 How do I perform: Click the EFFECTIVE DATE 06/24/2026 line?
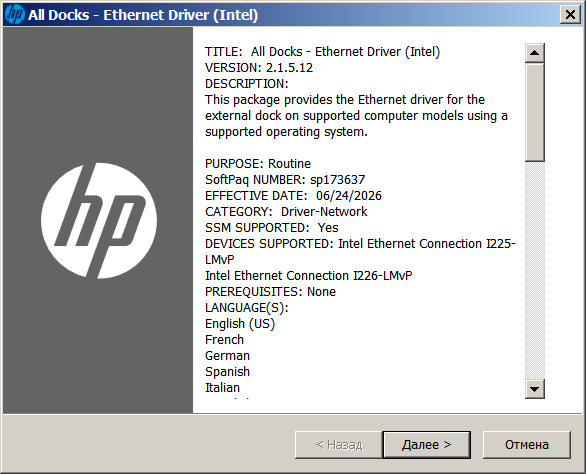(x=293, y=196)
